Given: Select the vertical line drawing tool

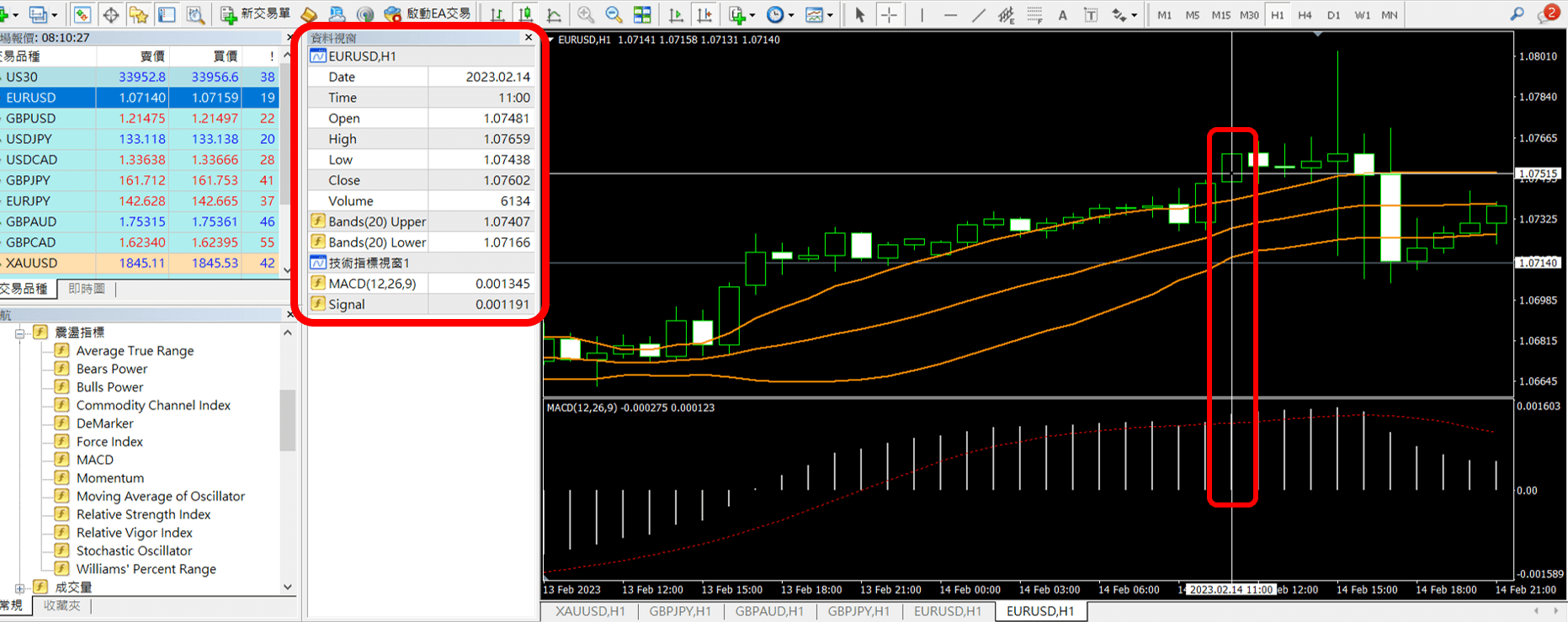Looking at the screenshot, I should coord(922,15).
